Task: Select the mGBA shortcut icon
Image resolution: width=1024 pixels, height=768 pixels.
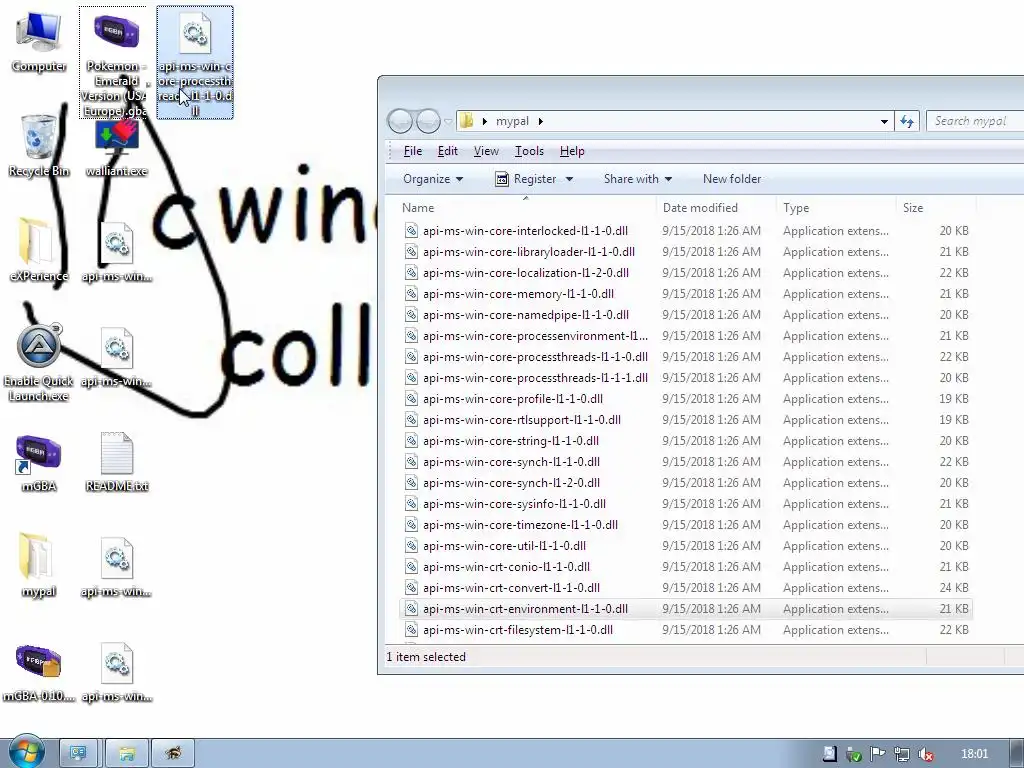Action: point(39,462)
